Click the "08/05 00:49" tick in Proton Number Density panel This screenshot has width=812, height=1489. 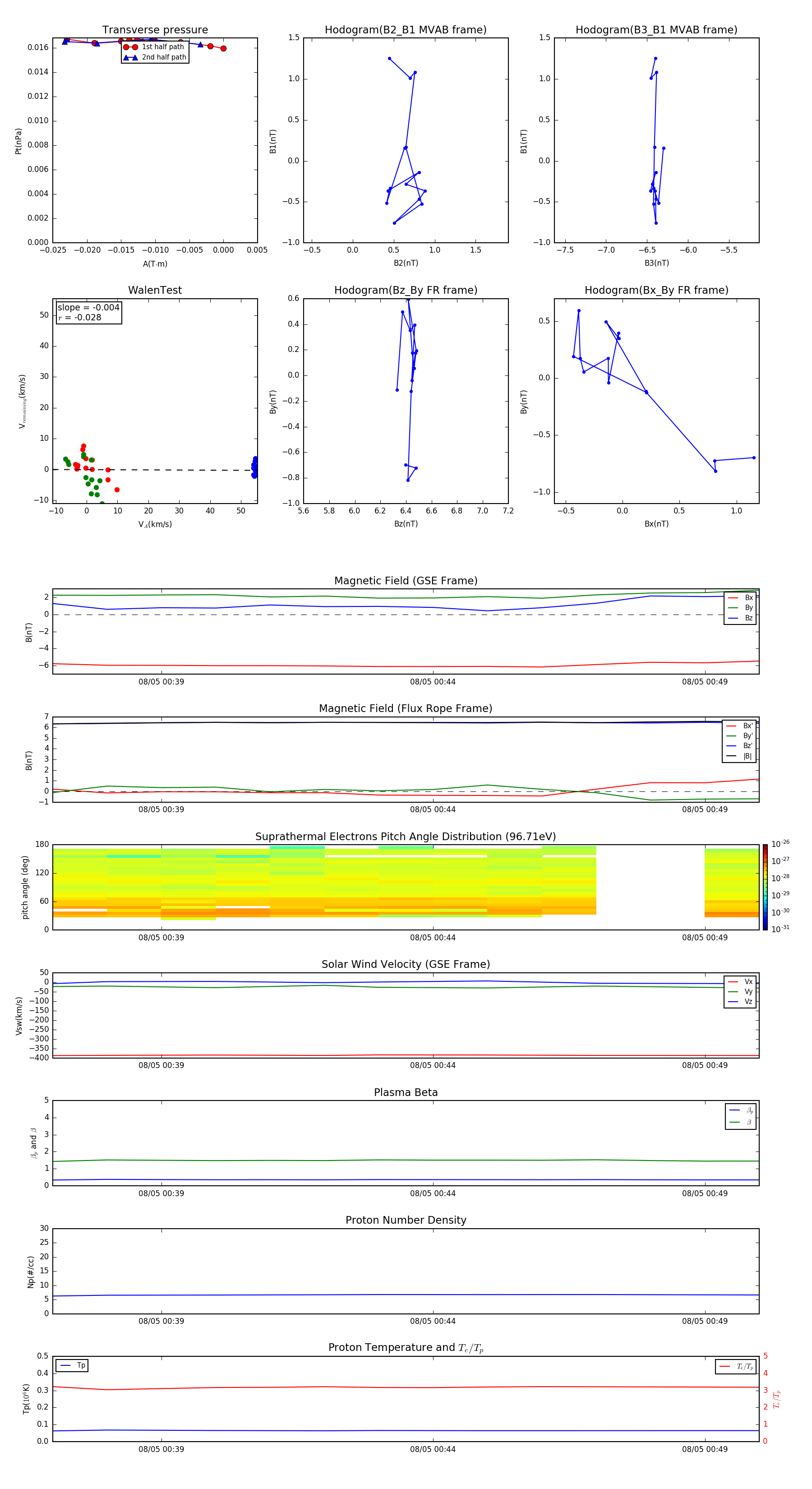(705, 1321)
